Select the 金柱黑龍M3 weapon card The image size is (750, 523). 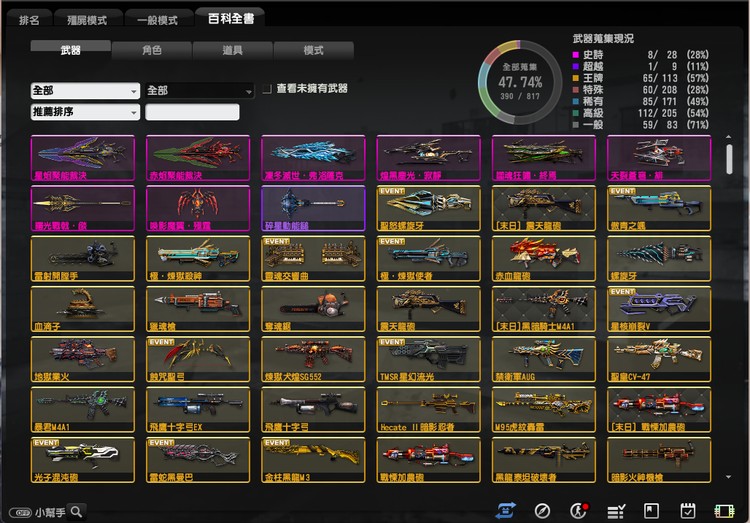click(313, 460)
